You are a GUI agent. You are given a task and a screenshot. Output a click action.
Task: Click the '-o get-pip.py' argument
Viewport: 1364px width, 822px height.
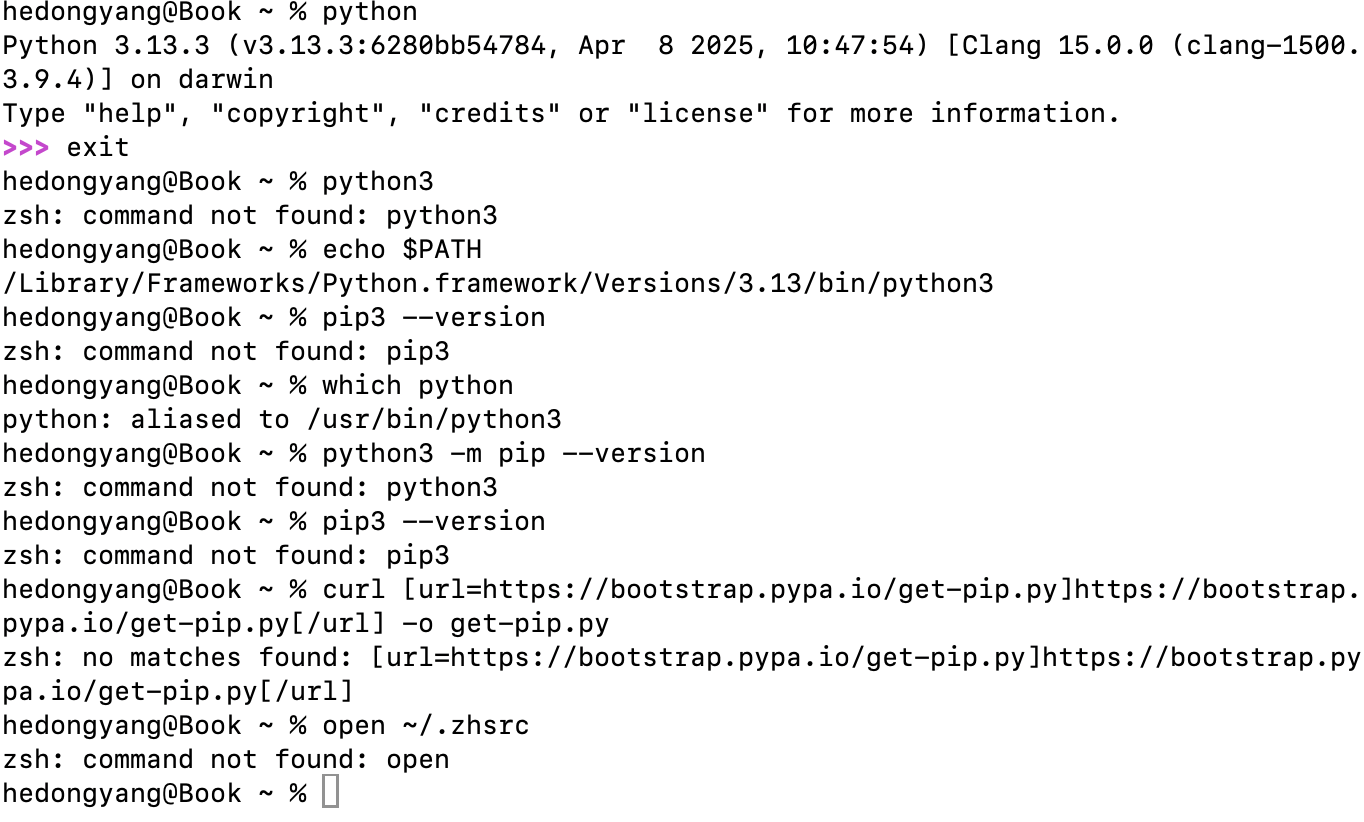[506, 623]
